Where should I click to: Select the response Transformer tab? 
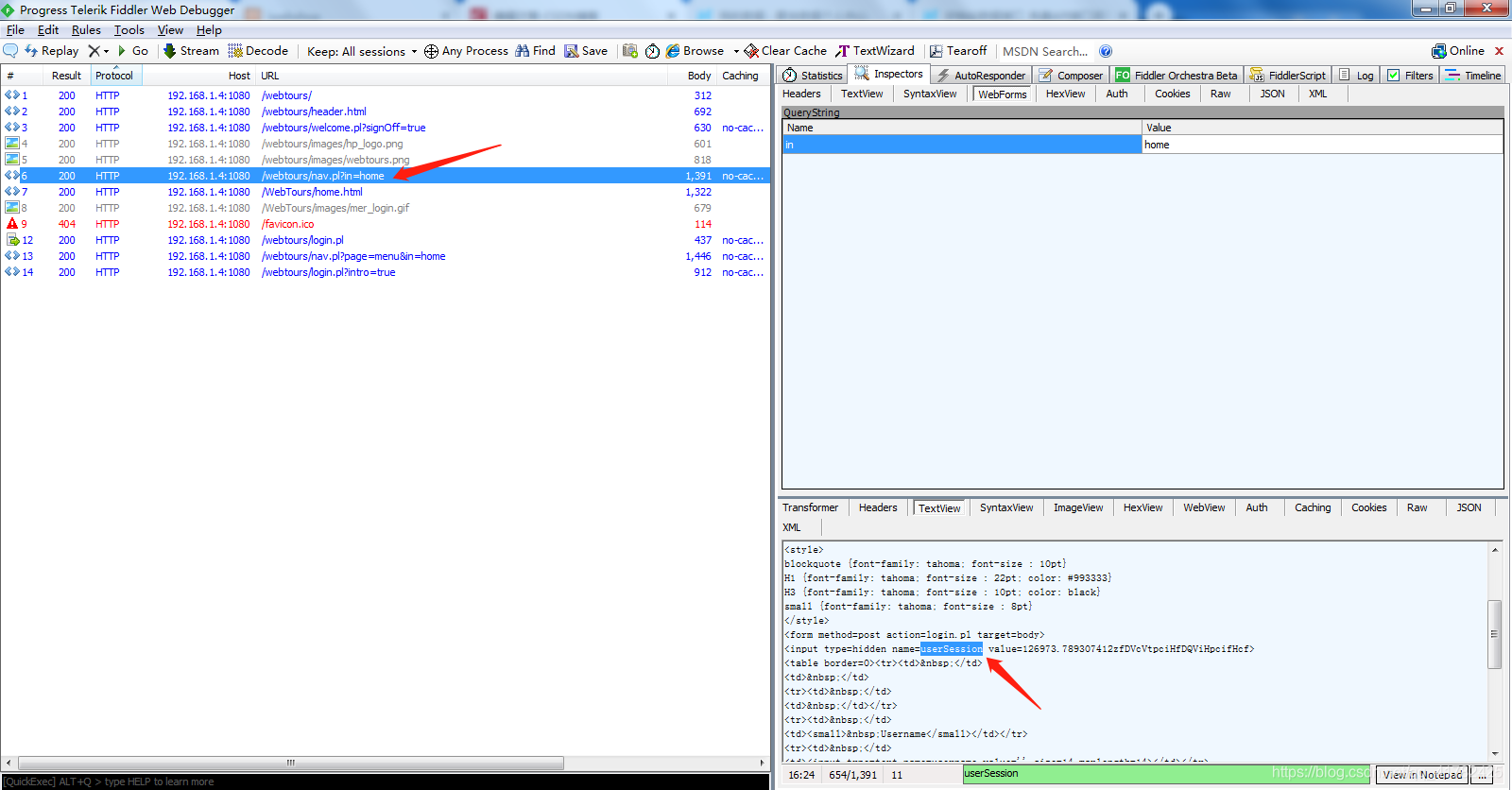810,507
